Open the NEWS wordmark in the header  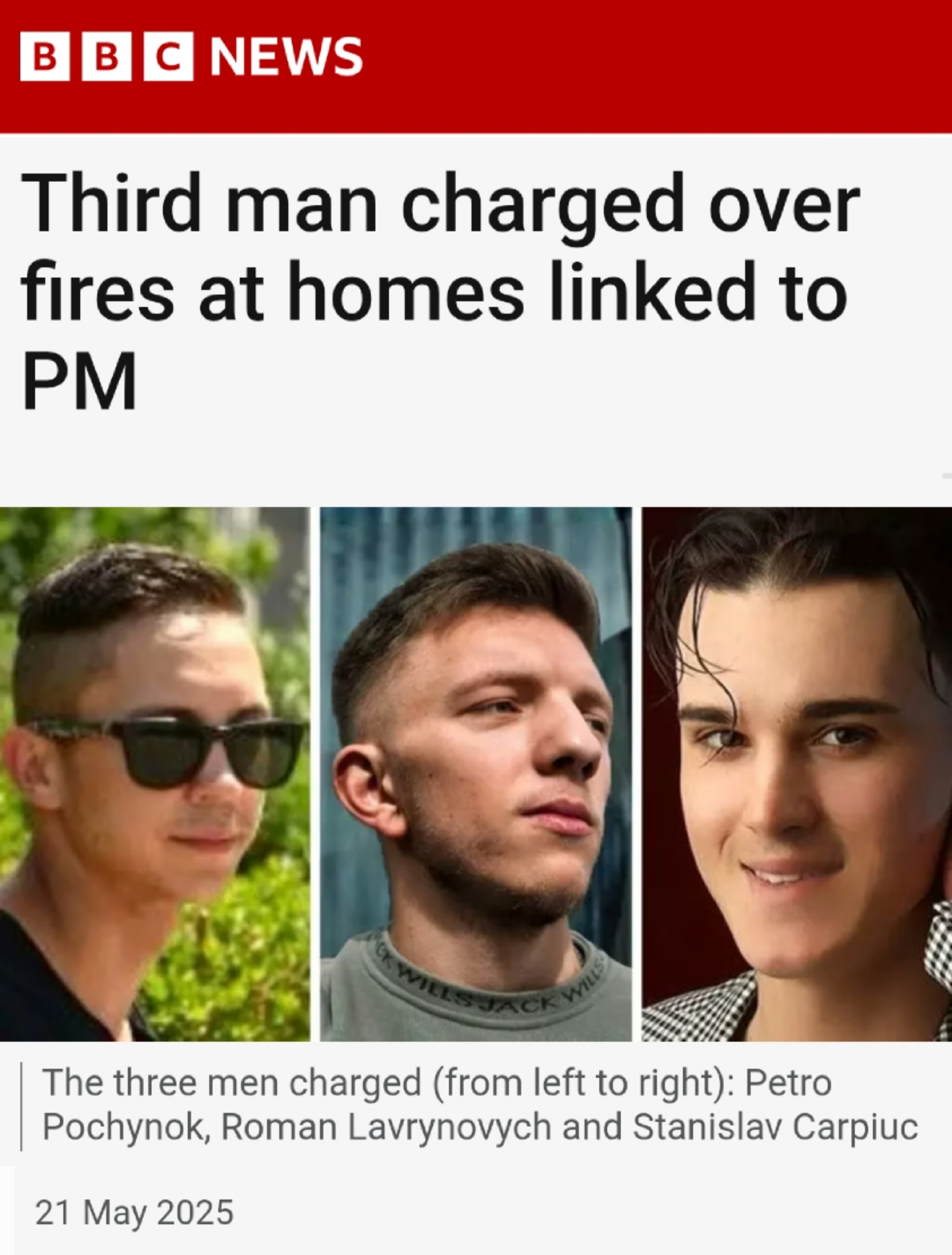tap(286, 56)
